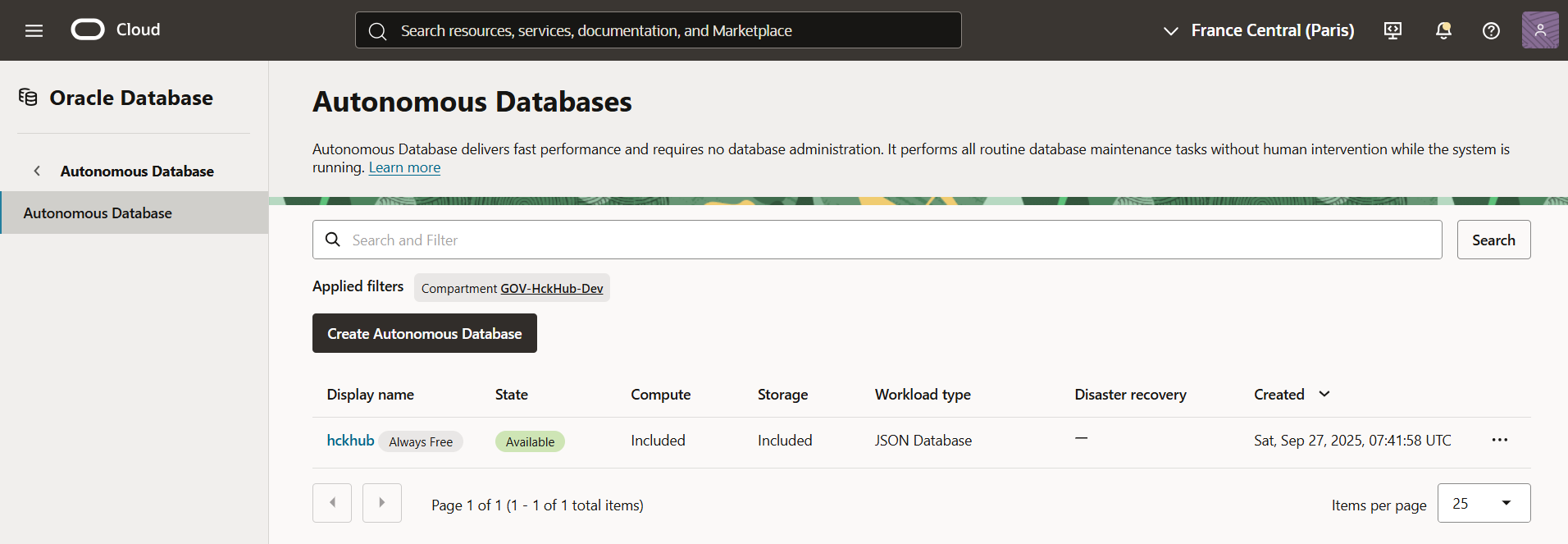Click the Oracle Cloud logo
1568x544 pixels.
(116, 30)
